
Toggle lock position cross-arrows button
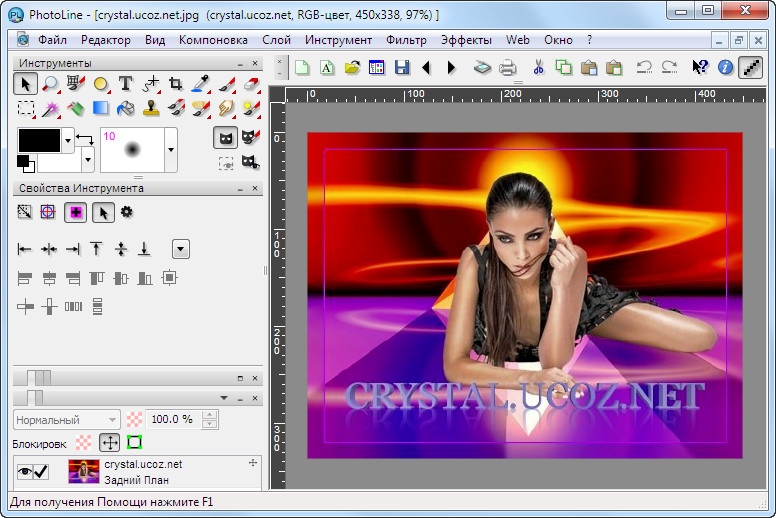point(109,442)
